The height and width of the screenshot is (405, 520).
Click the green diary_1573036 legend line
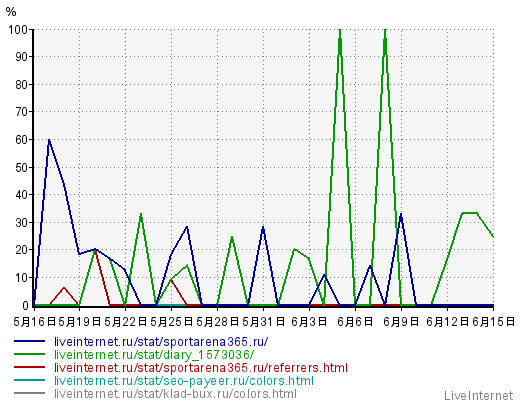29,354
